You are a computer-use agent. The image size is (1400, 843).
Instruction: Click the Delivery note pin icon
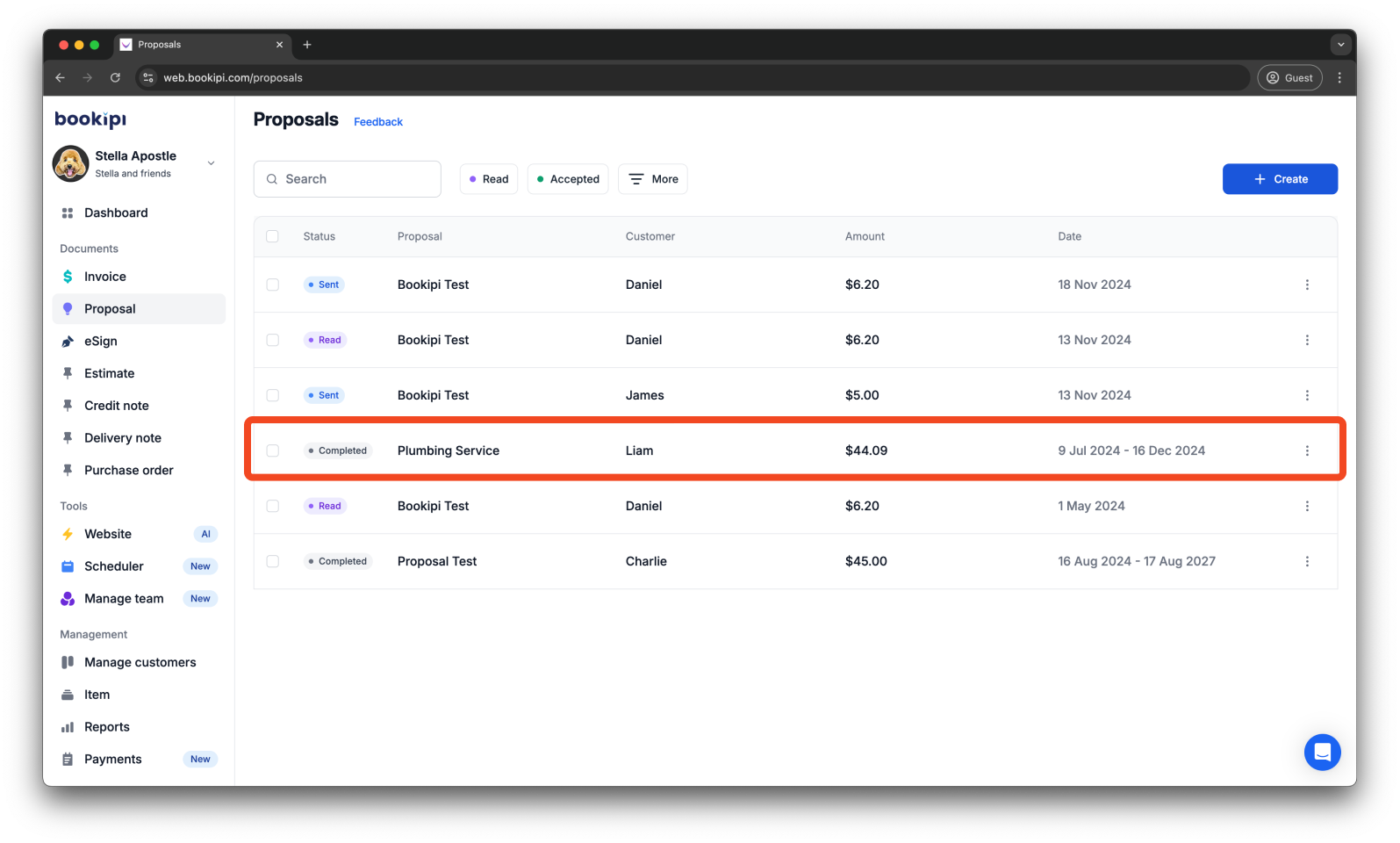pos(68,438)
